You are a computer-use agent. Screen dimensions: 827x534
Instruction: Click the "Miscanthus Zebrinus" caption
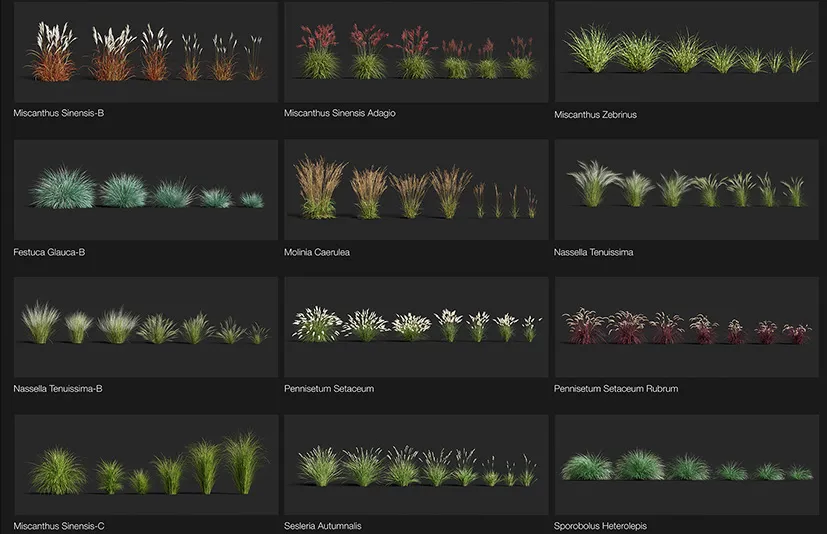click(x=595, y=115)
